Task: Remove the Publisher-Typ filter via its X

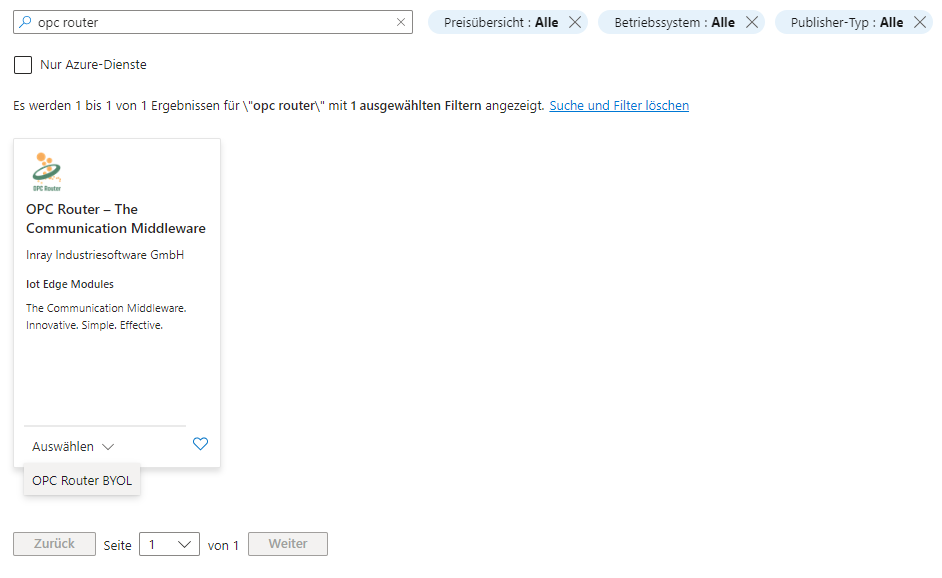Action: coord(920,22)
